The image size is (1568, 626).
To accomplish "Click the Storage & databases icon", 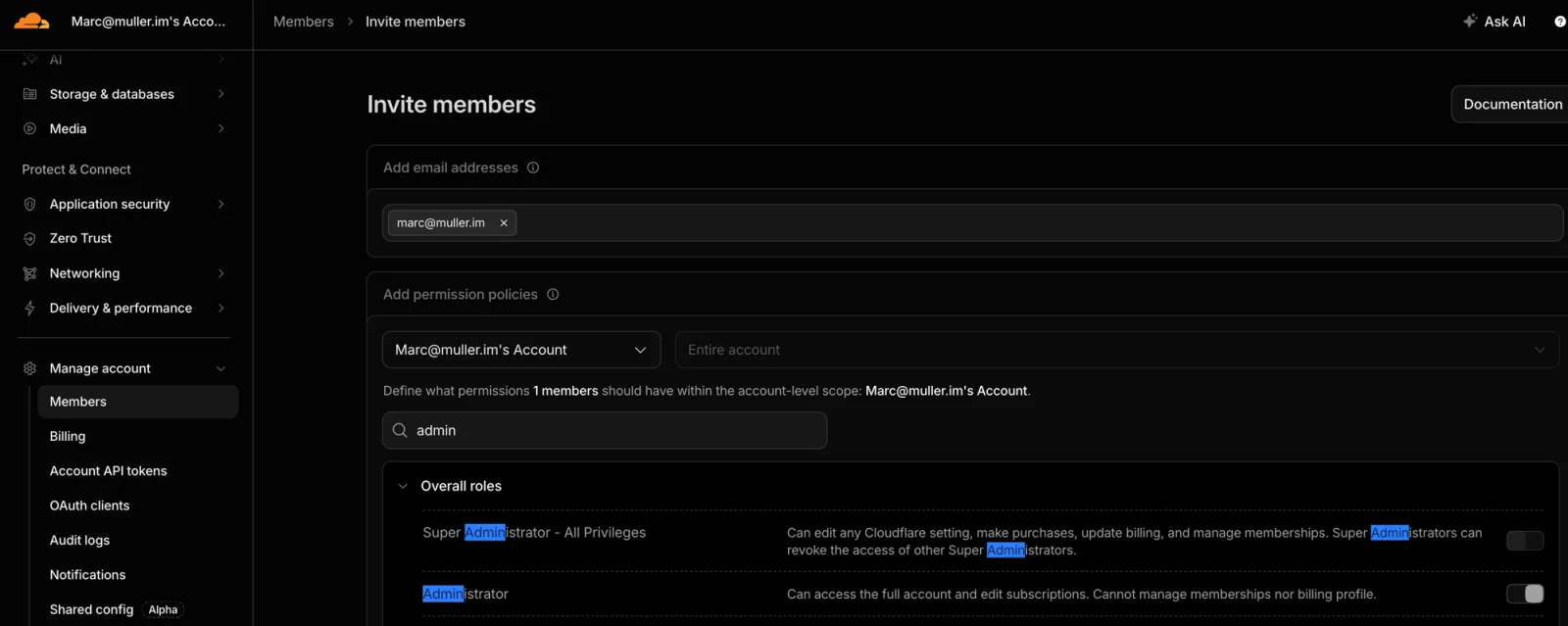I will (29, 94).
